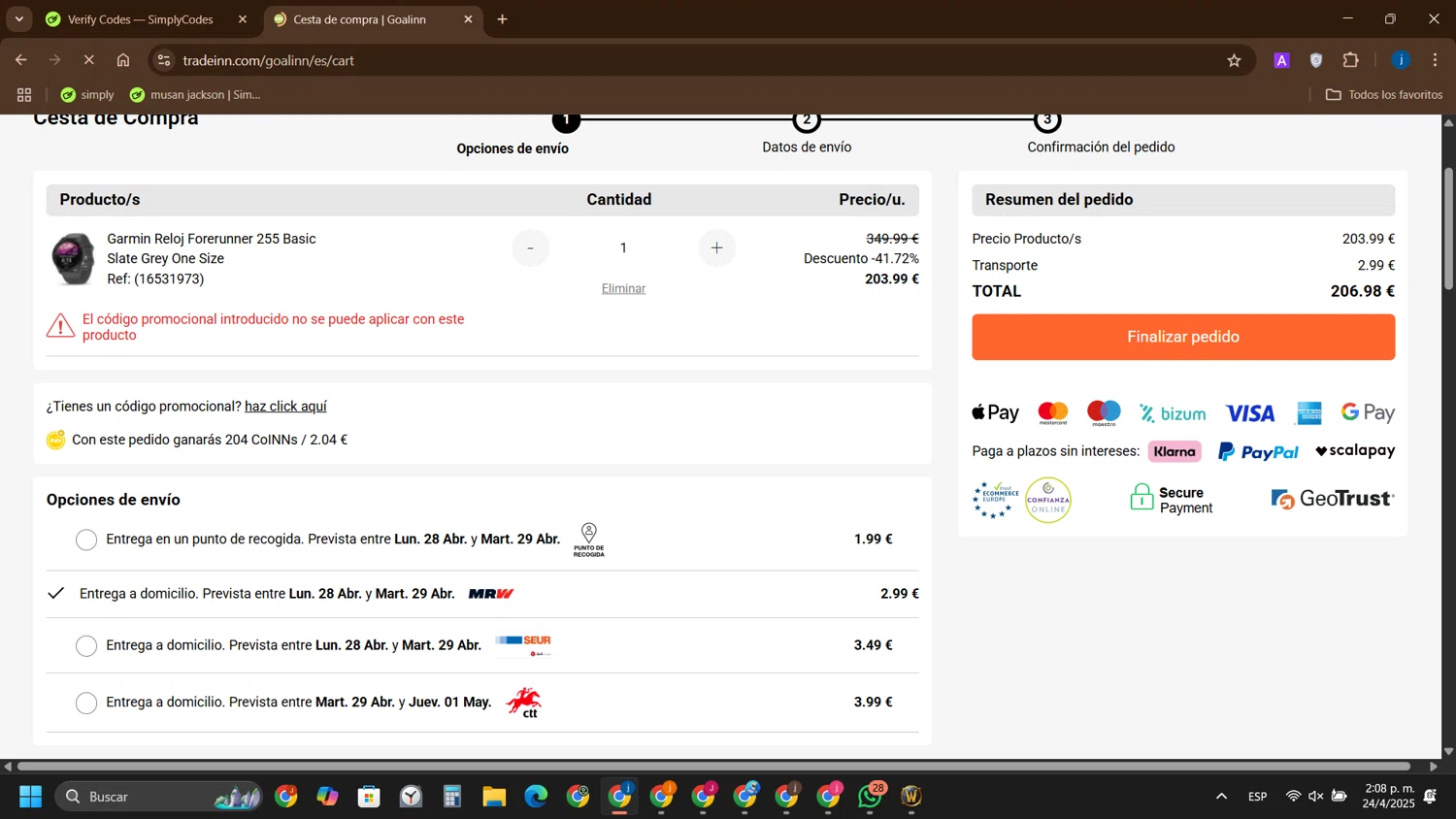1456x819 pixels.
Task: Click the taskbar Buscar search box
Action: [159, 797]
